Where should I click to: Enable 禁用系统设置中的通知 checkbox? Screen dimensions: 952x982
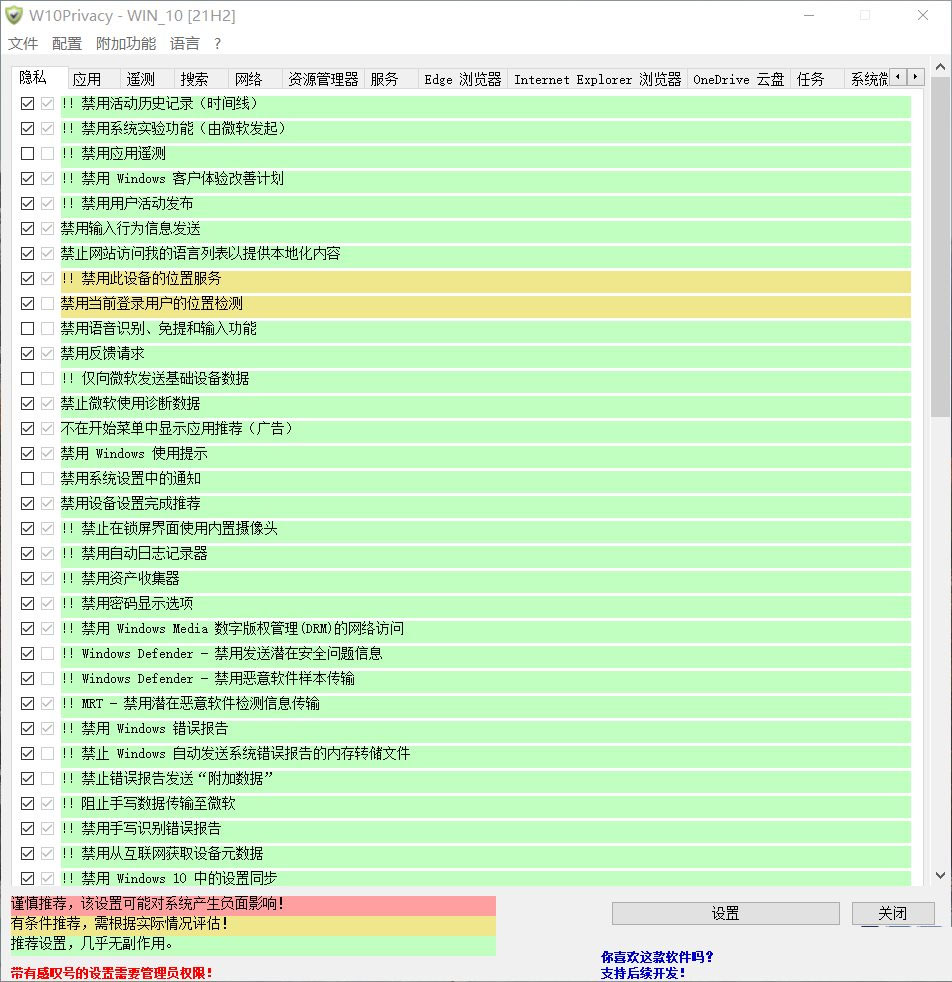(27, 478)
